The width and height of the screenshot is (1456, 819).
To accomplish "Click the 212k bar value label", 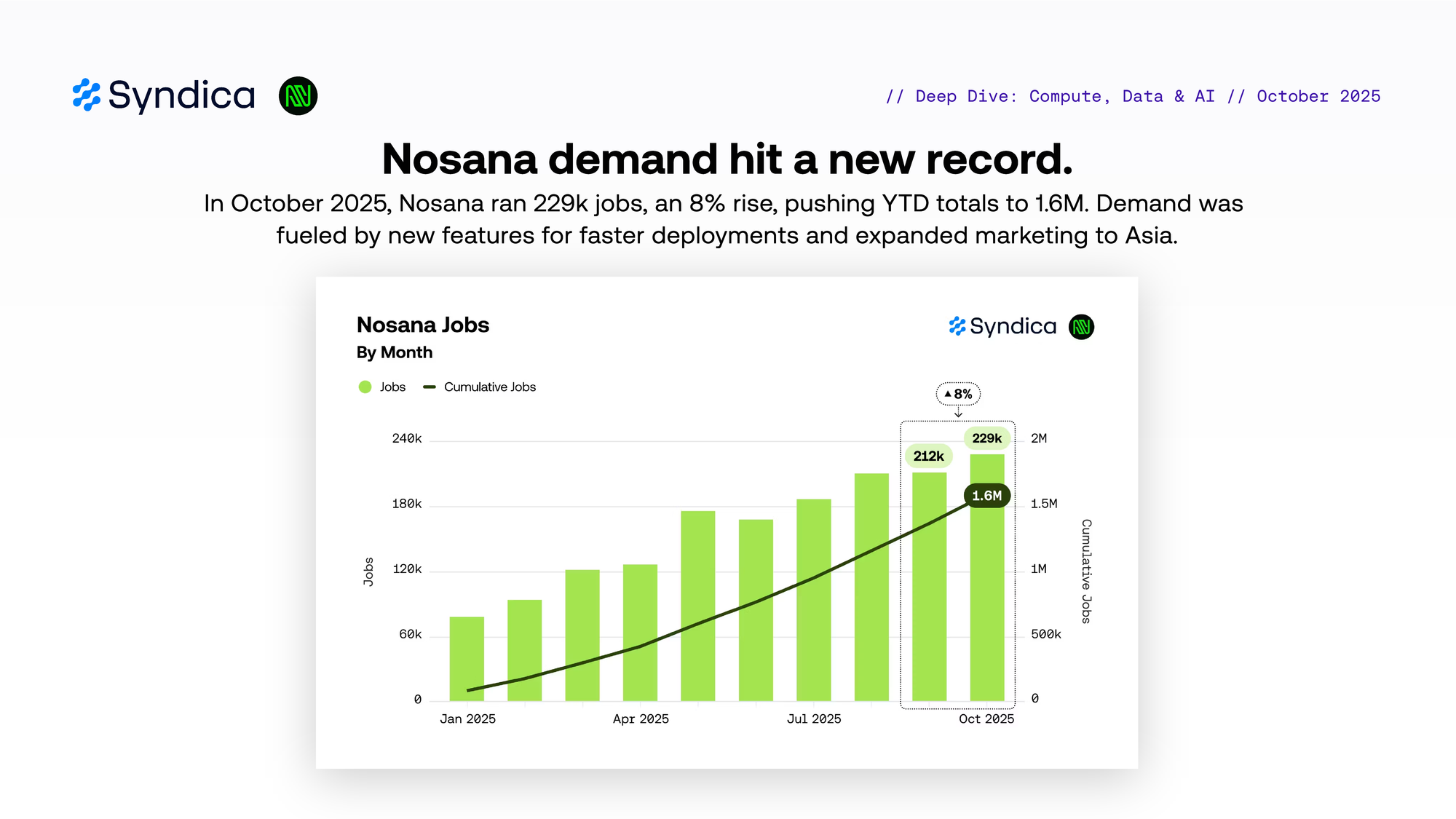I will click(x=928, y=456).
